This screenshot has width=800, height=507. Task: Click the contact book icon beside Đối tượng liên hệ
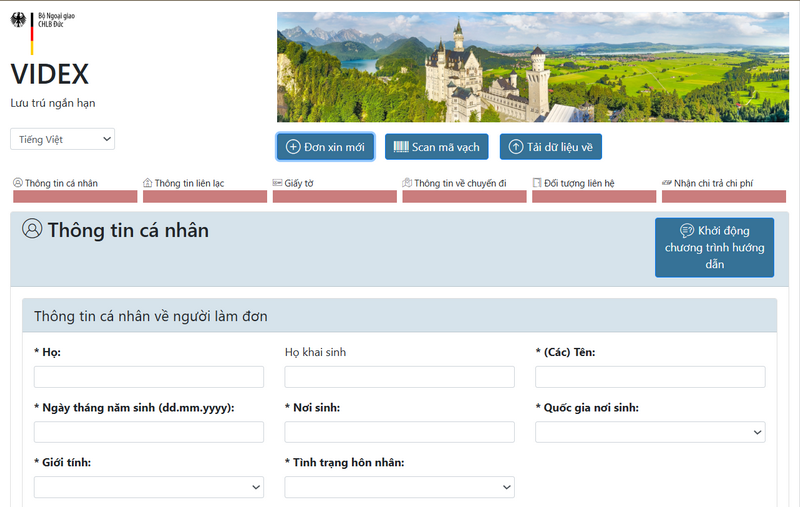[537, 183]
